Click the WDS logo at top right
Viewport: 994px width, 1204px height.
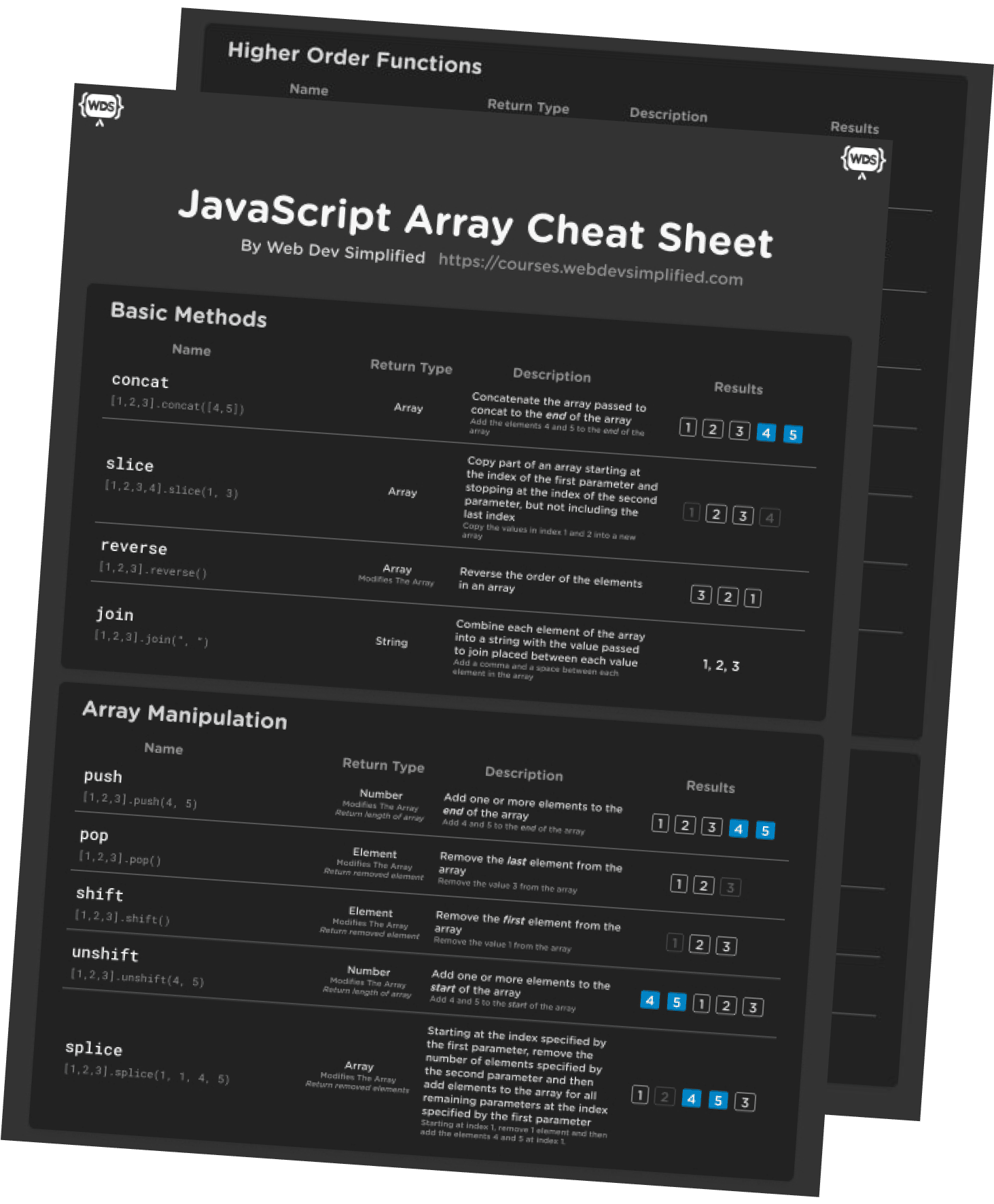pyautogui.click(x=863, y=162)
